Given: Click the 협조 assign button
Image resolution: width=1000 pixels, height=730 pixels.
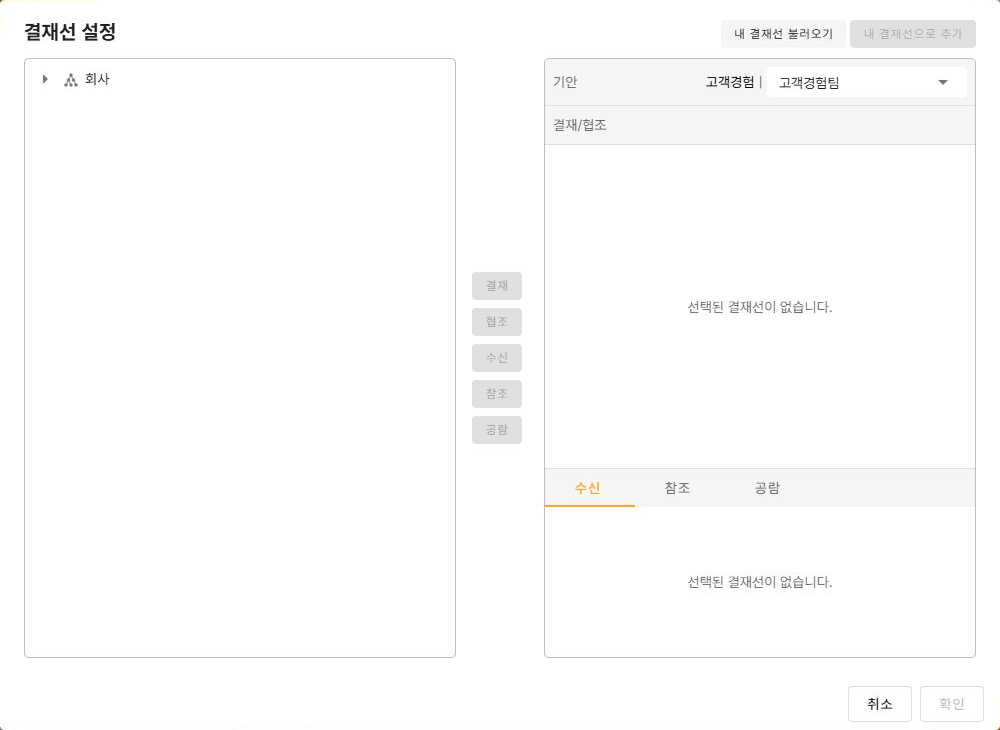Looking at the screenshot, I should pyautogui.click(x=497, y=322).
